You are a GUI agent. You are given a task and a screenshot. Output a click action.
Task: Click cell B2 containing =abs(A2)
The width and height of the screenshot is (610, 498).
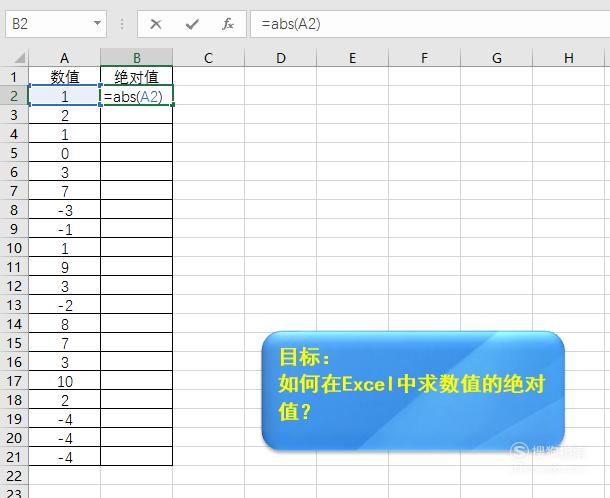(x=137, y=96)
